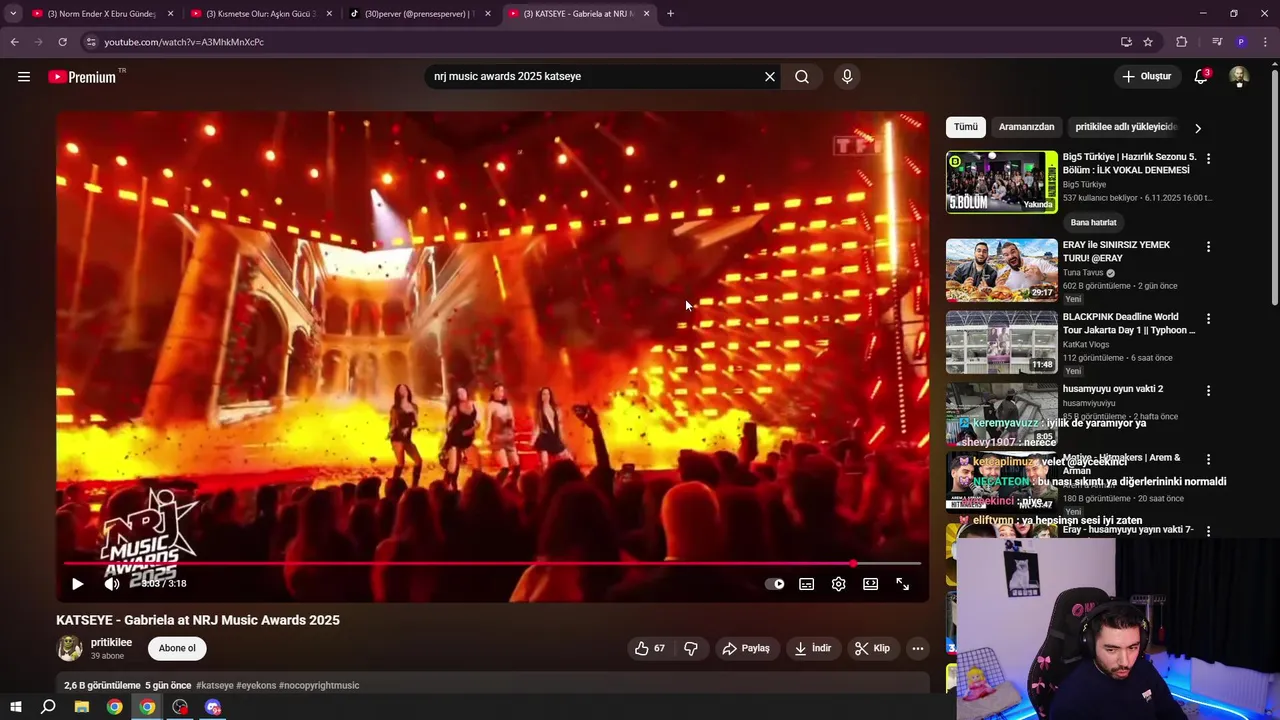
Task: Show more filter chips with arrow
Action: [x=1198, y=128]
